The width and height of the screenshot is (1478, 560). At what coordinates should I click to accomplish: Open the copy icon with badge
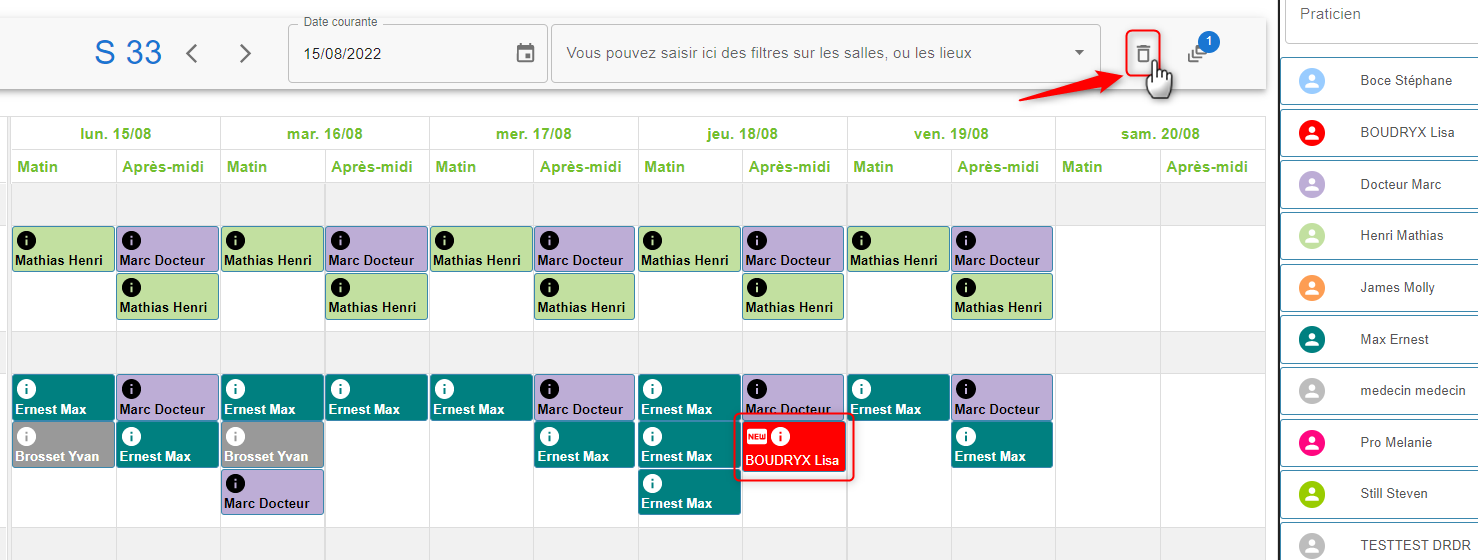[1198, 53]
